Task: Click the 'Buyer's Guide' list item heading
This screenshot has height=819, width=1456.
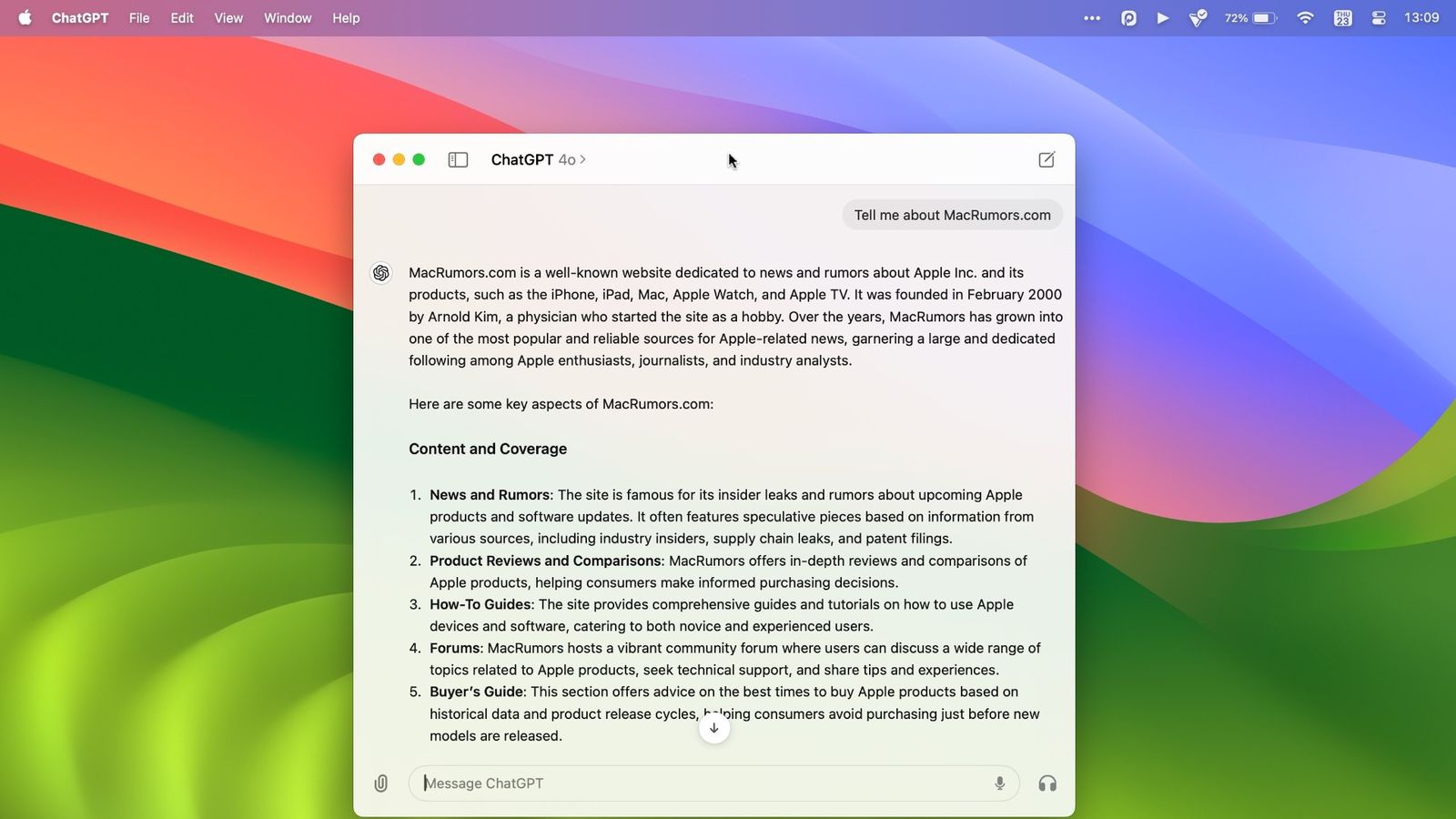Action: pos(477,692)
